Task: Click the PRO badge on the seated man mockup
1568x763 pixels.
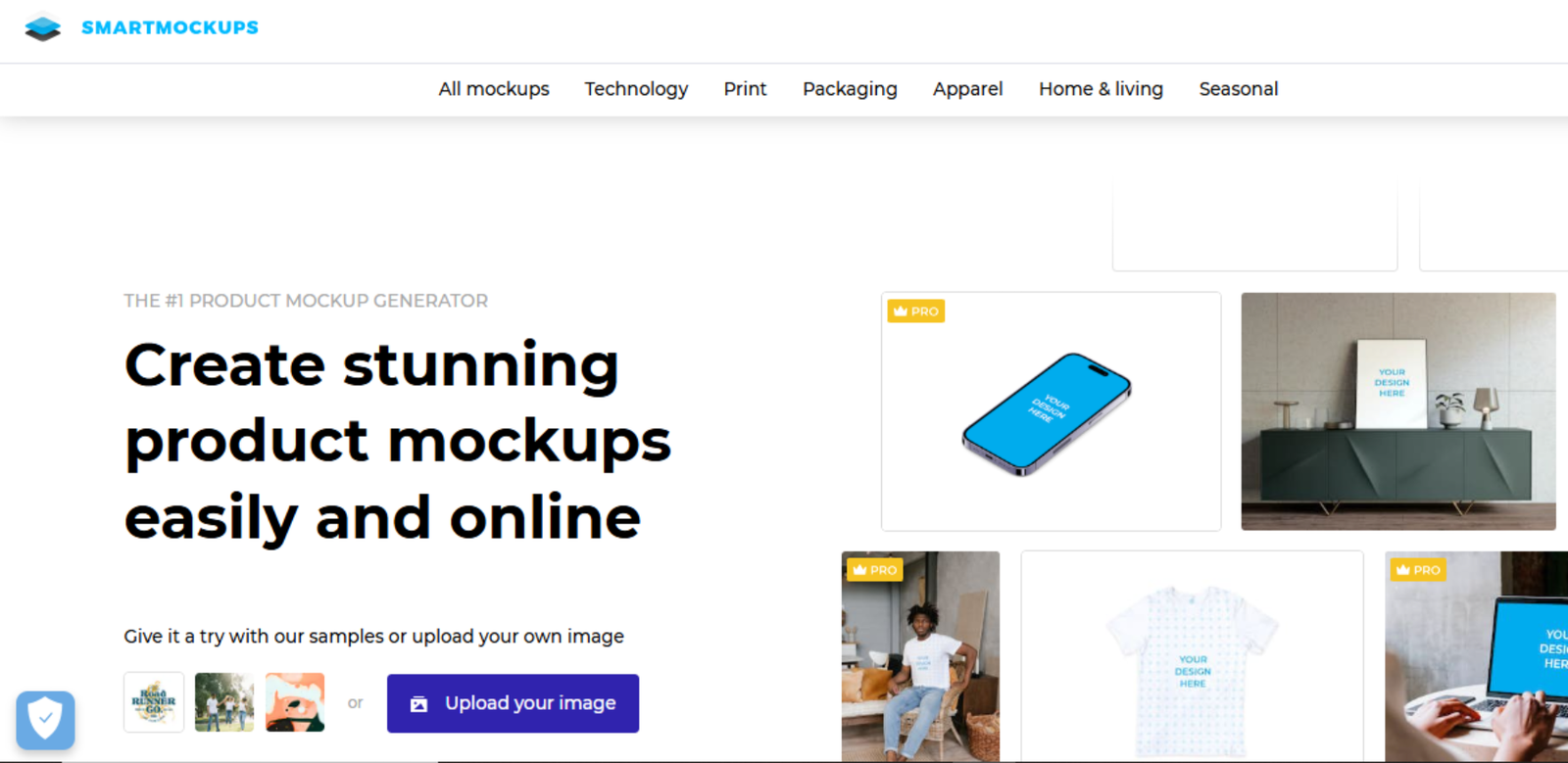Action: point(874,570)
